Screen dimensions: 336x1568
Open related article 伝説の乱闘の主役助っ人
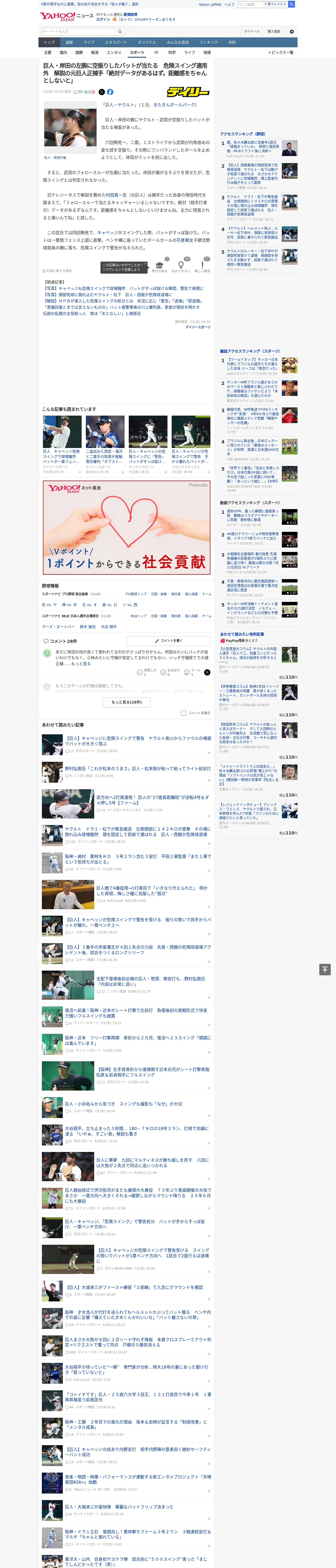coord(93,314)
